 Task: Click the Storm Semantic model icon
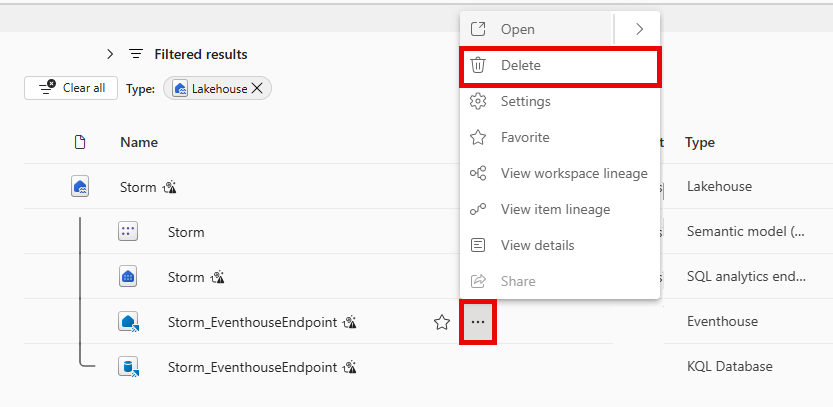tap(127, 232)
